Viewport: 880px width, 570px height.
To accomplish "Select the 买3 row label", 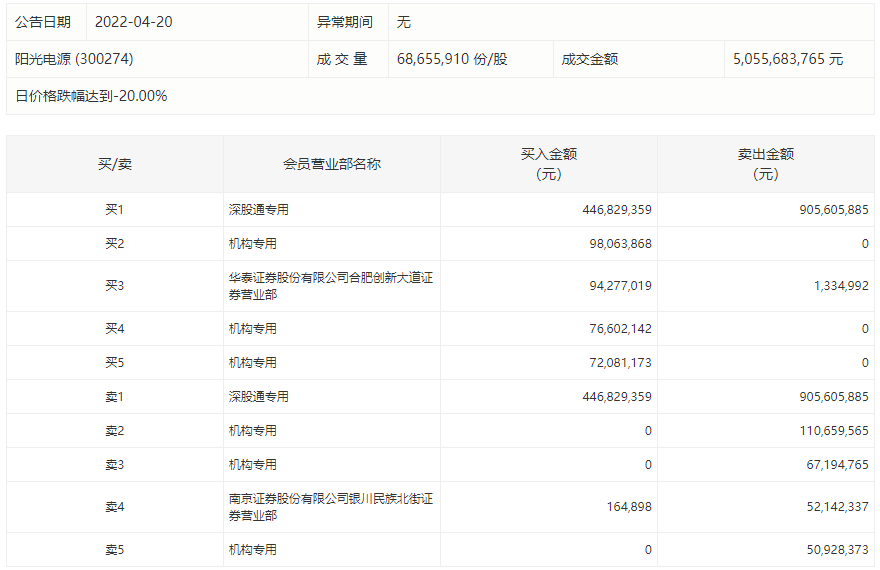I will [x=114, y=286].
